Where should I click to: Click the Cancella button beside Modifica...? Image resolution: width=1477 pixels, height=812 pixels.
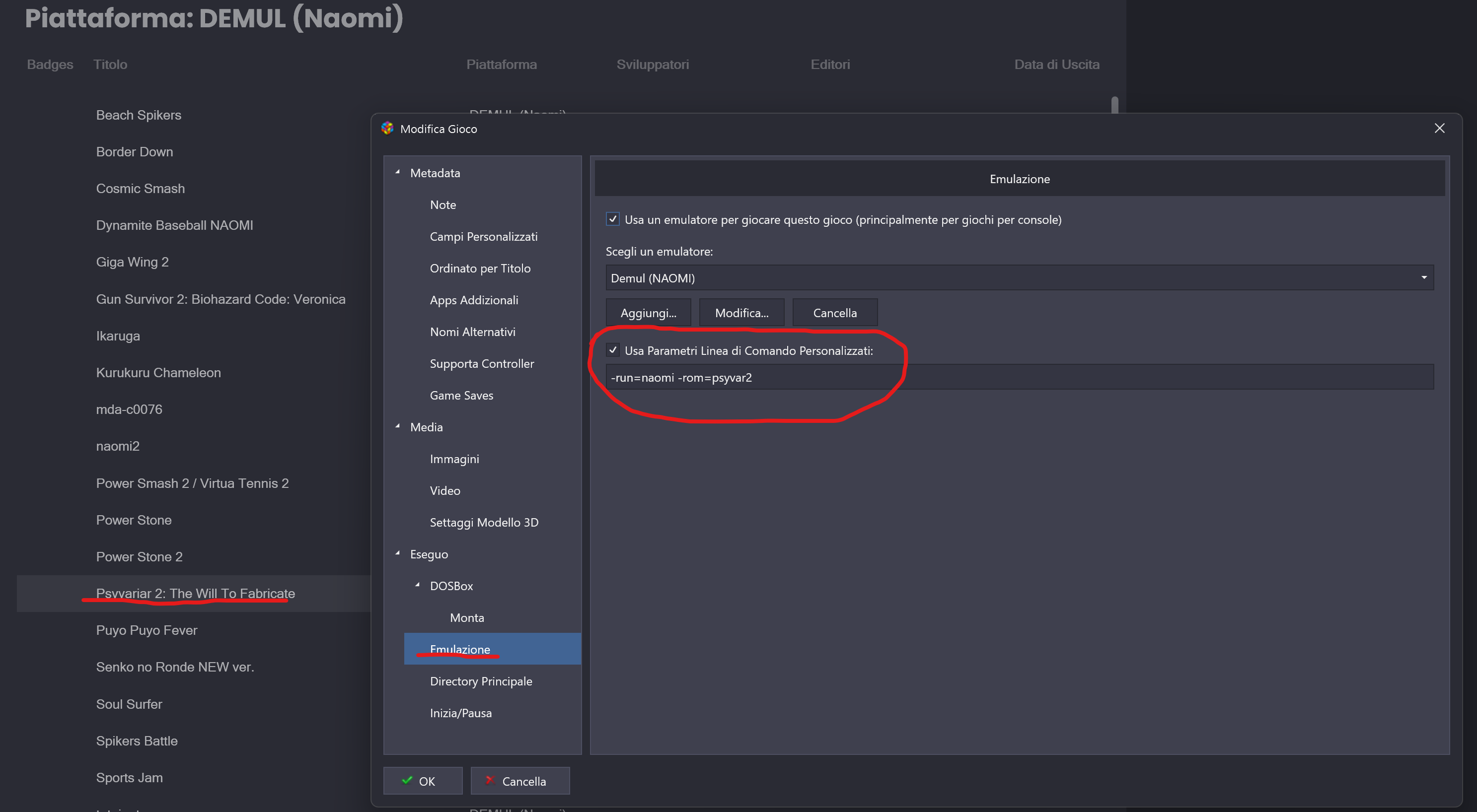point(835,313)
